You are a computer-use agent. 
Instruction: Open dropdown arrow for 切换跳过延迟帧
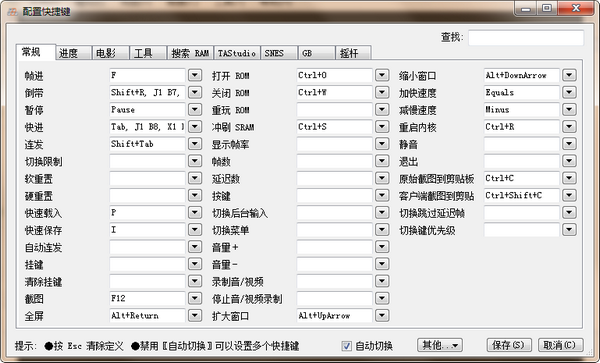coord(569,213)
